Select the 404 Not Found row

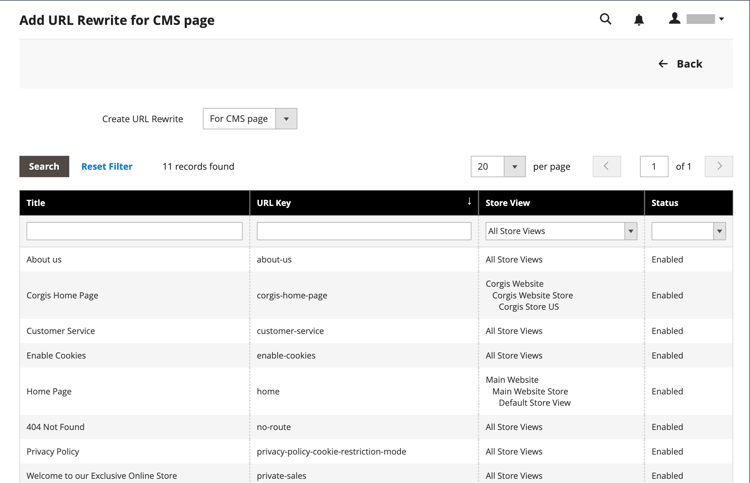coord(376,427)
